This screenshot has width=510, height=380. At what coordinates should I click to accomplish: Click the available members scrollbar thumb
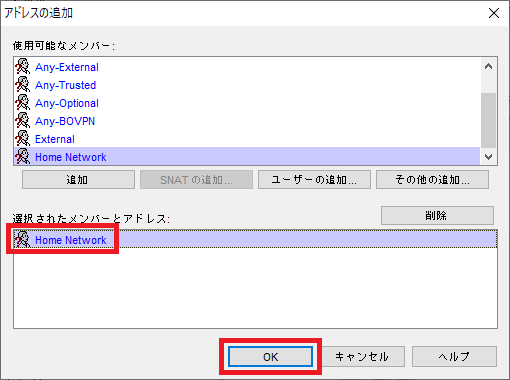pos(489,120)
